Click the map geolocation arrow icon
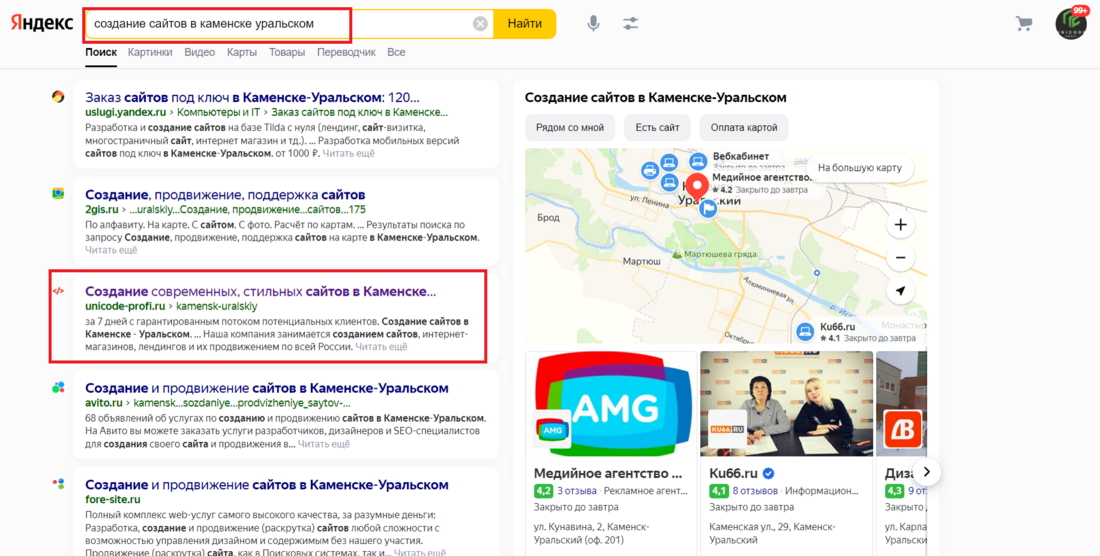The height and width of the screenshot is (556, 1100). [x=900, y=290]
